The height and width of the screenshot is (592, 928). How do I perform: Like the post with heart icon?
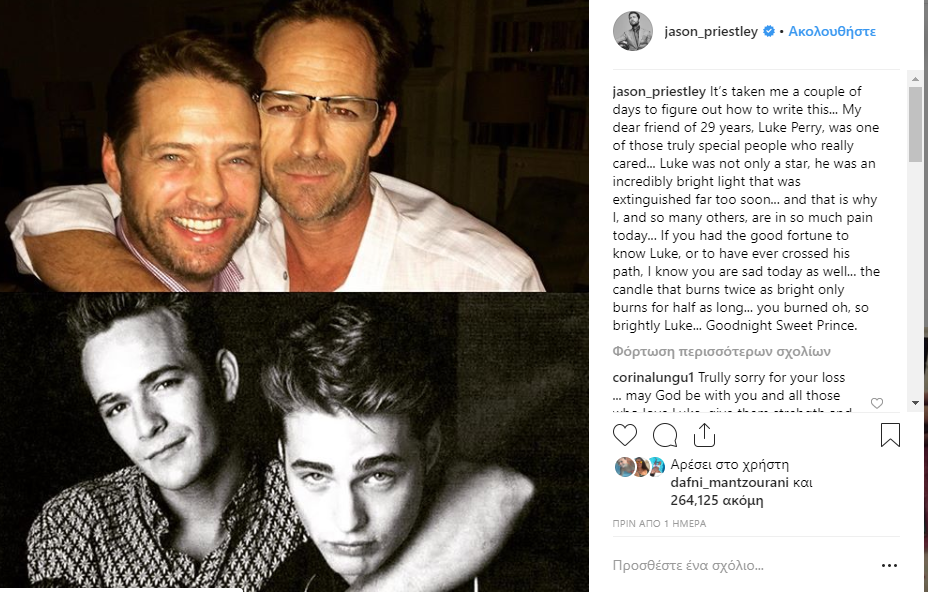click(624, 436)
